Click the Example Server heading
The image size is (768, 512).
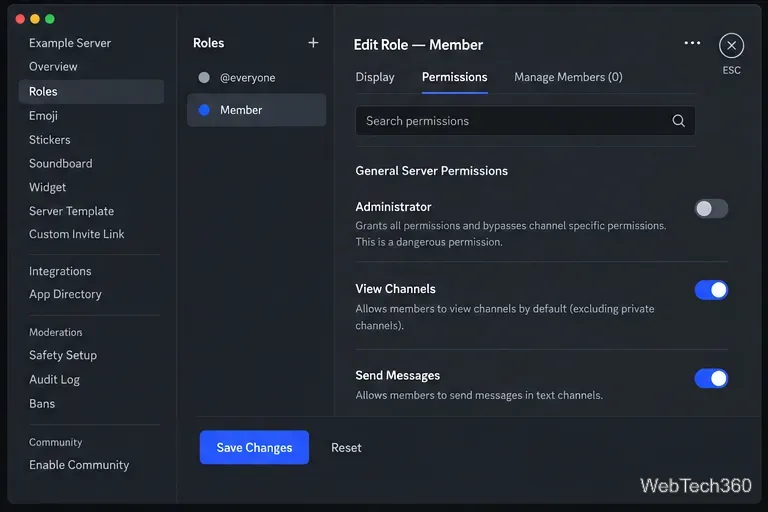[70, 43]
